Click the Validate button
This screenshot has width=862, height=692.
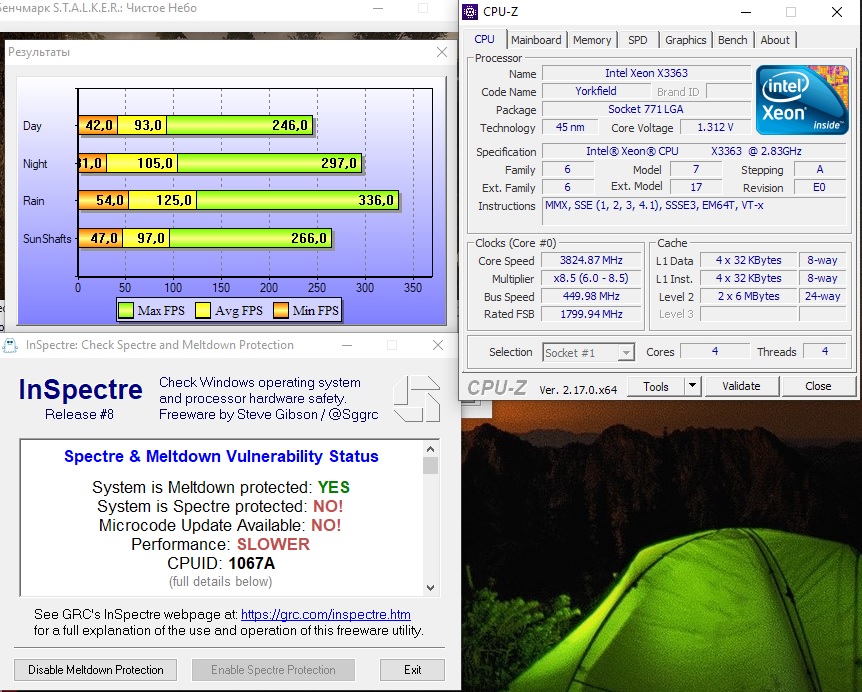coord(741,386)
